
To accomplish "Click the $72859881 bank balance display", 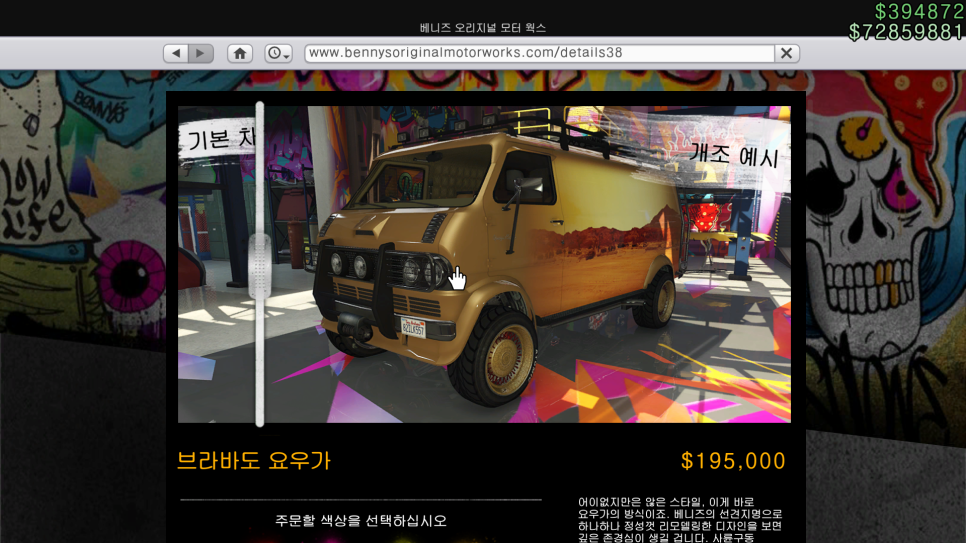I will (906, 32).
